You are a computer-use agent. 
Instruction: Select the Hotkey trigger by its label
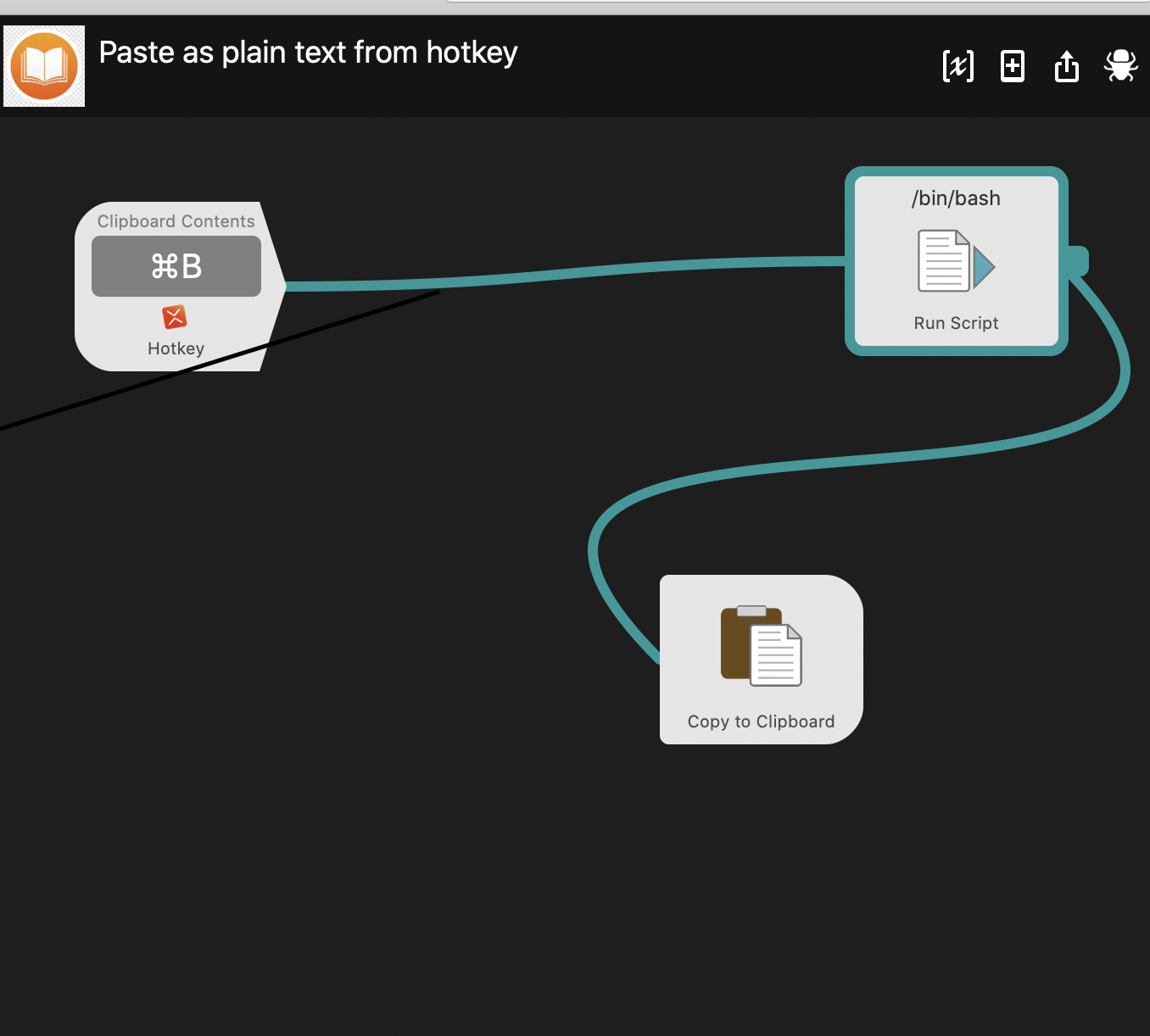click(176, 348)
